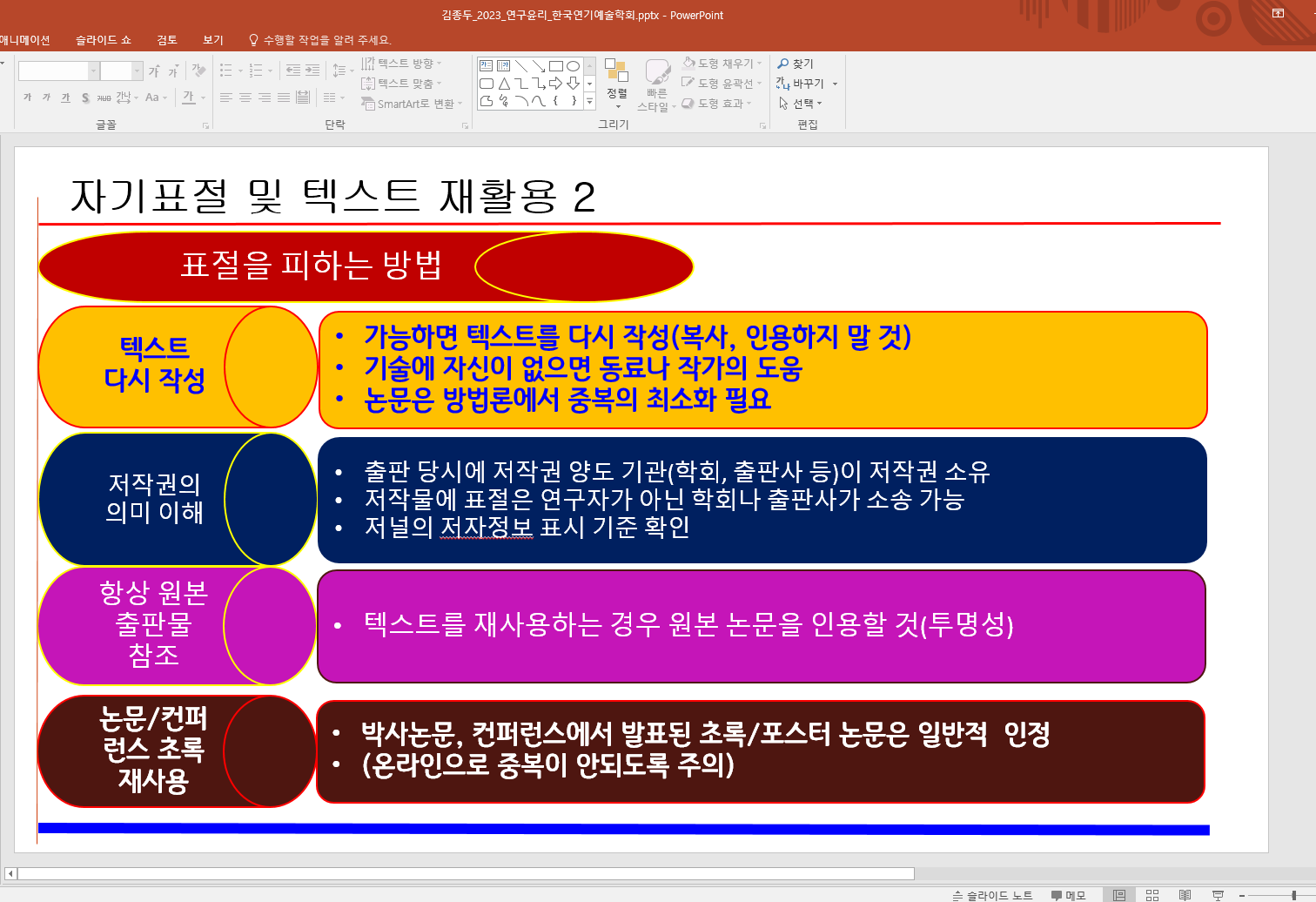
Task: Select the scribble shape tool
Action: pos(503,100)
